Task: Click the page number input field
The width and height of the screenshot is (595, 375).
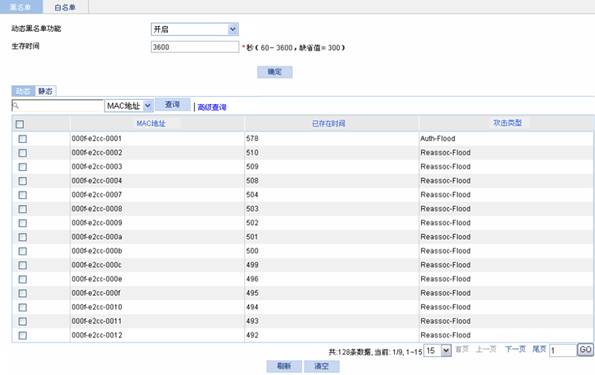Action: [562, 351]
